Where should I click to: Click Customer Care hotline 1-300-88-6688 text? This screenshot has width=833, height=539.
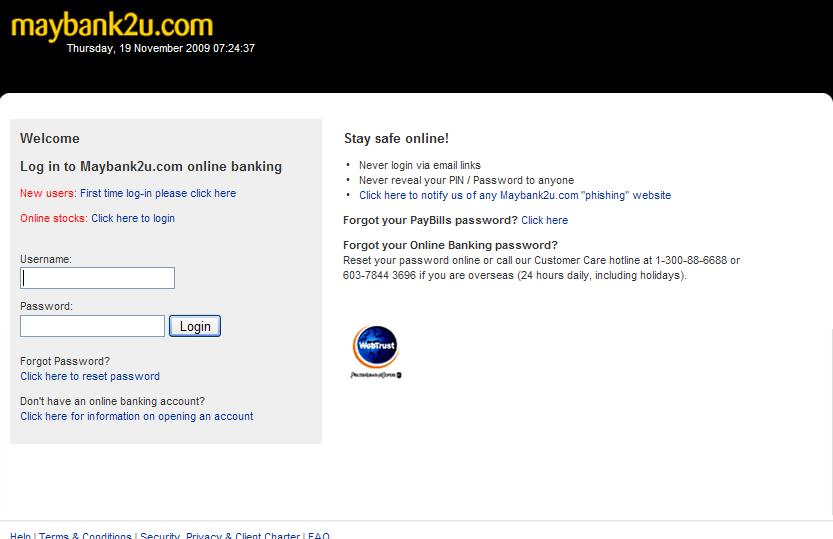[691, 260]
